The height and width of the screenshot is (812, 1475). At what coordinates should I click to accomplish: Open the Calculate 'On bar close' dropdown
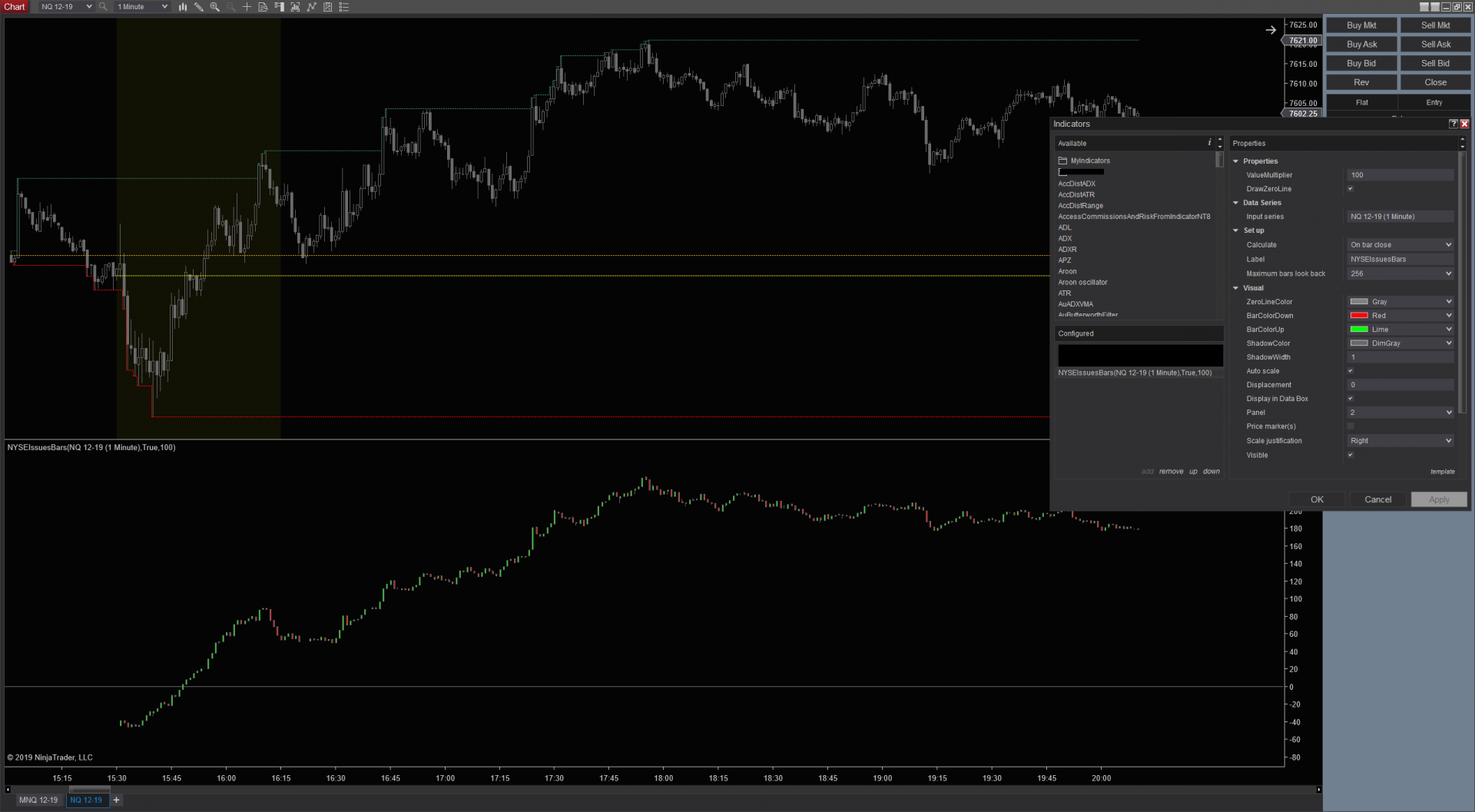click(1400, 245)
